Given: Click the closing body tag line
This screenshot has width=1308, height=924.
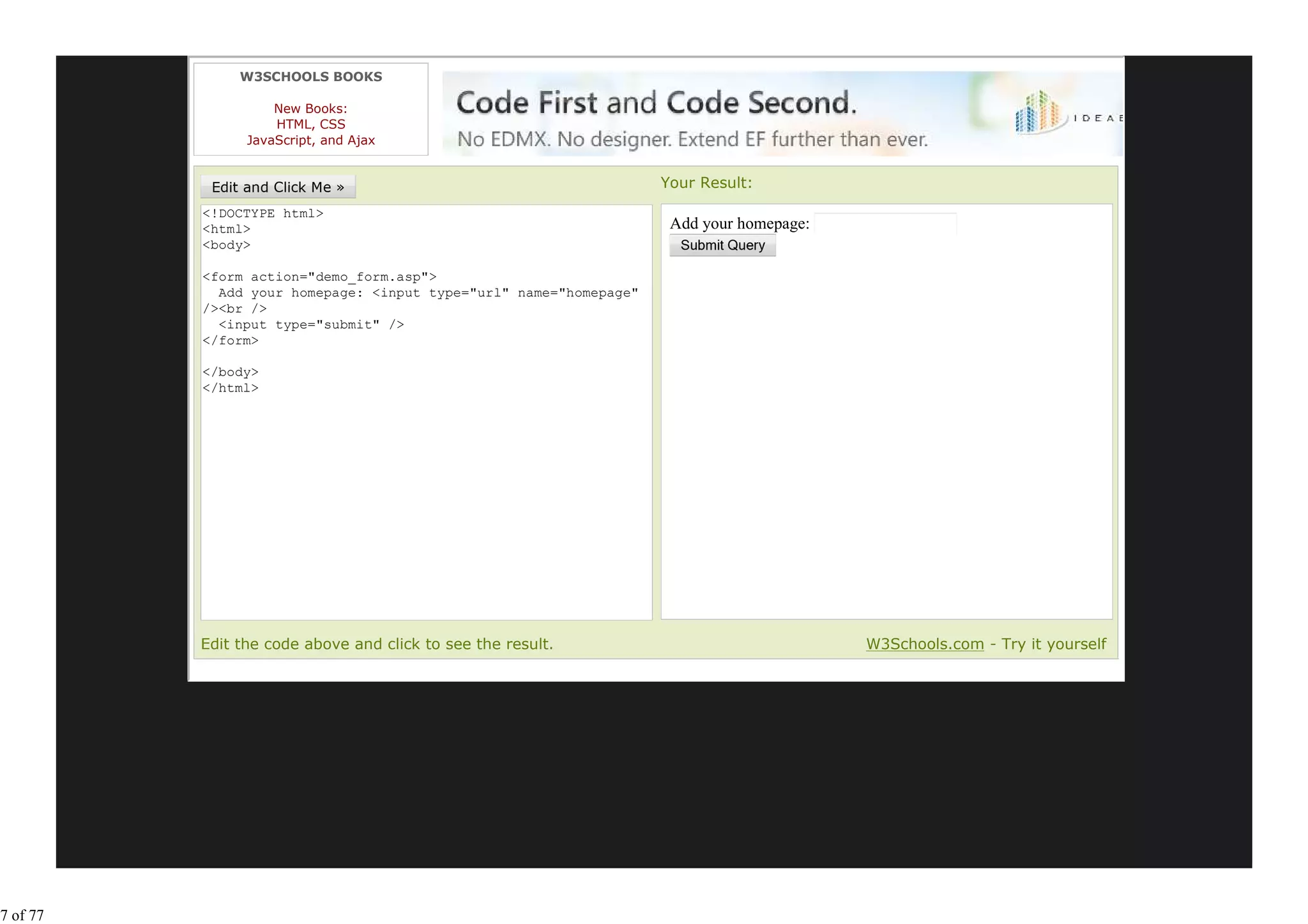Looking at the screenshot, I should pyautogui.click(x=231, y=372).
